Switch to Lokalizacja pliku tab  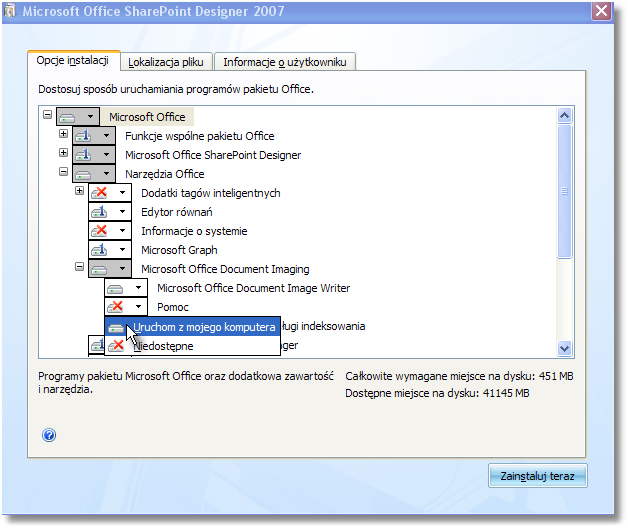(x=166, y=62)
